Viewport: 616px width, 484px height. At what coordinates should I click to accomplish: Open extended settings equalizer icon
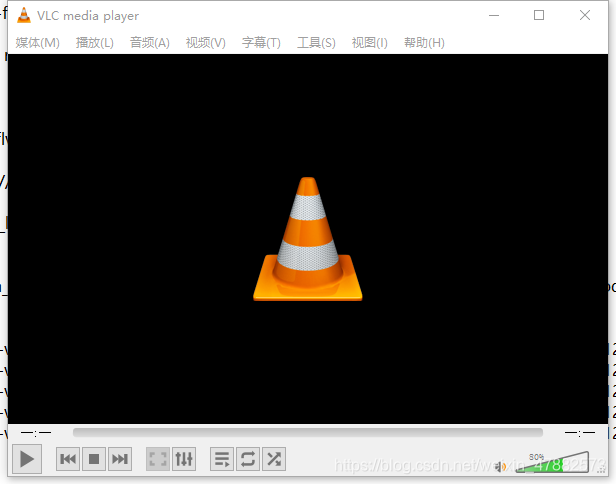(x=184, y=458)
